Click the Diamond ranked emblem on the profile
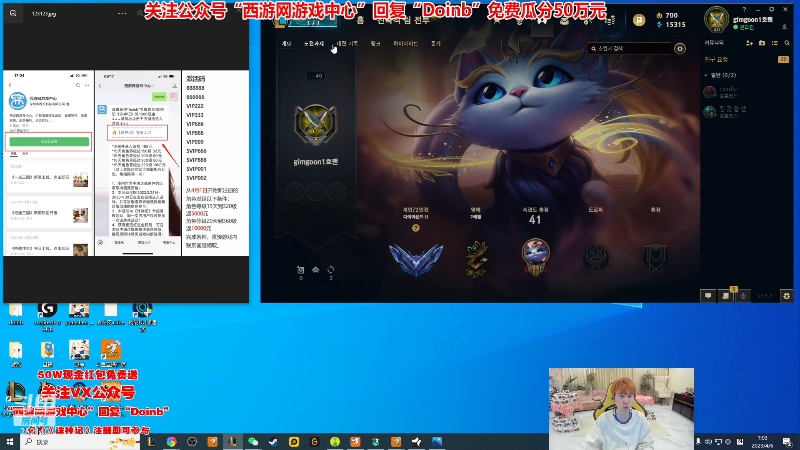 (x=416, y=260)
